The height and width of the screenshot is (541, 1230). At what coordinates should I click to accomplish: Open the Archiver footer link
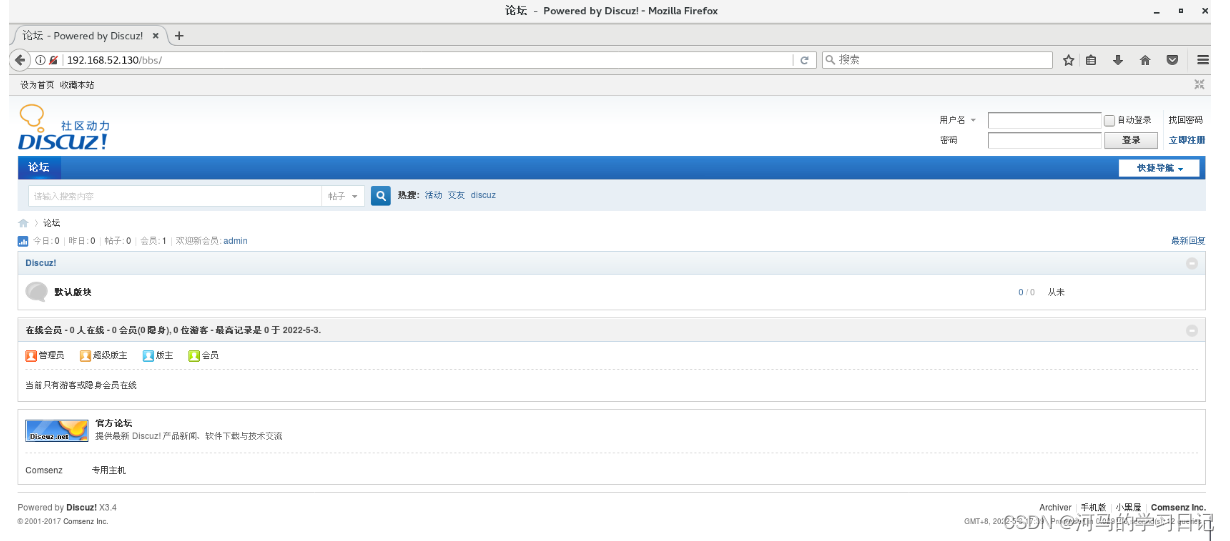coord(1055,508)
